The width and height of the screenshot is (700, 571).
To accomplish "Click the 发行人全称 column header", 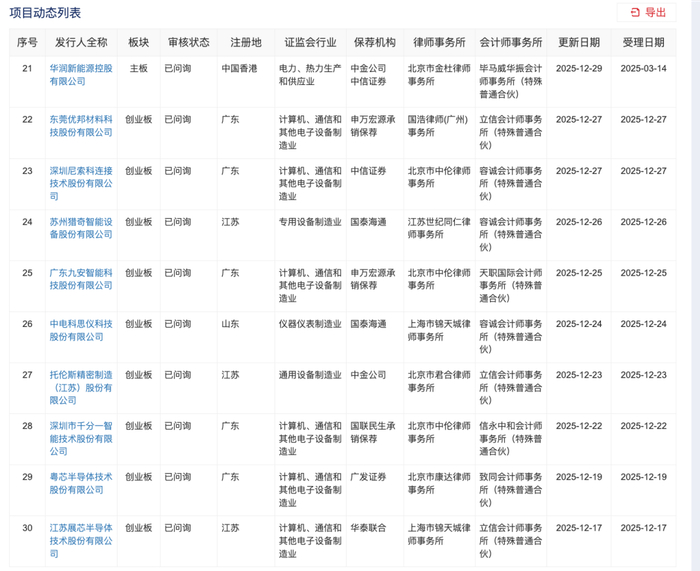I will [81, 42].
